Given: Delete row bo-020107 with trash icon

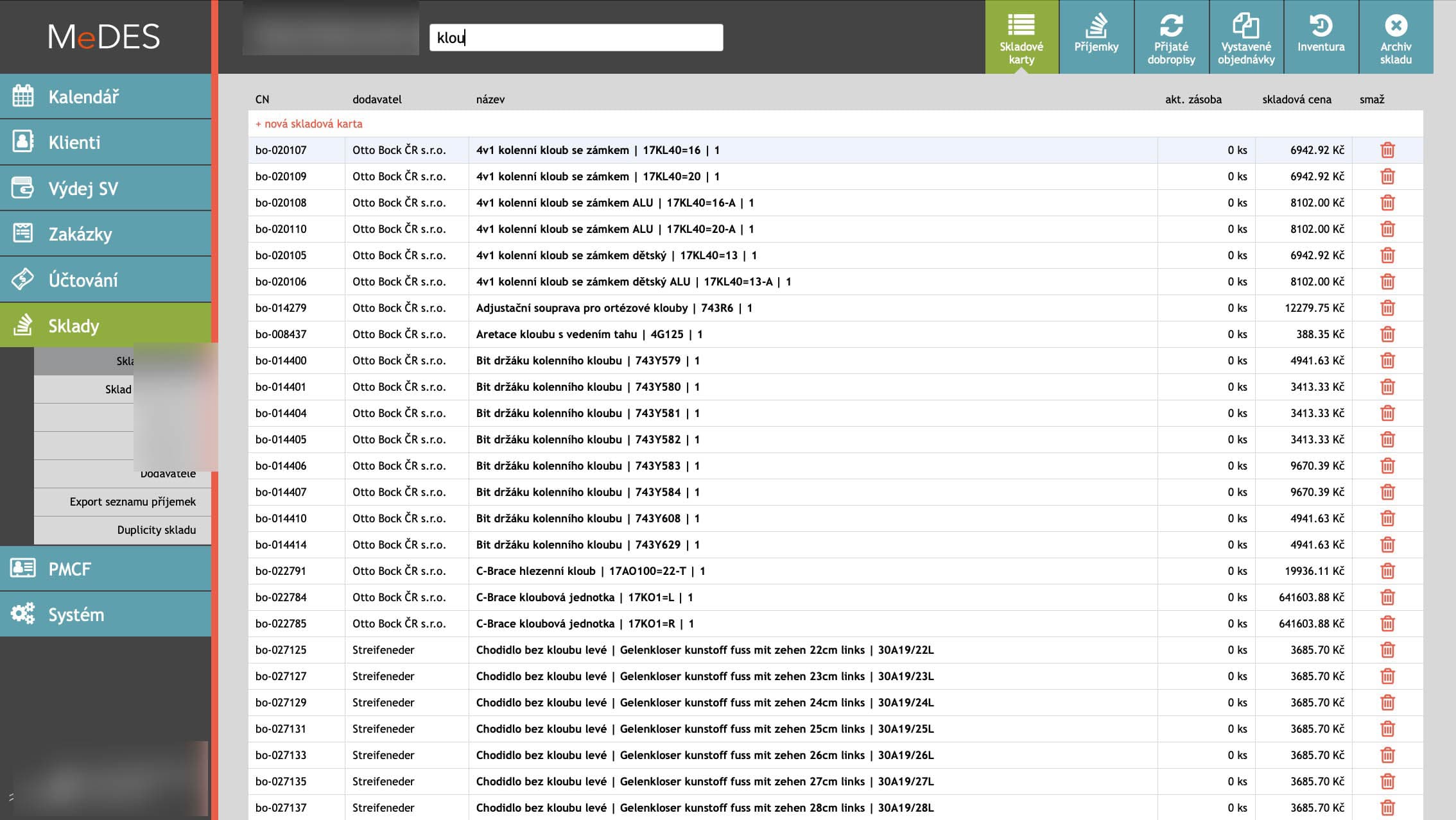Looking at the screenshot, I should pyautogui.click(x=1387, y=150).
